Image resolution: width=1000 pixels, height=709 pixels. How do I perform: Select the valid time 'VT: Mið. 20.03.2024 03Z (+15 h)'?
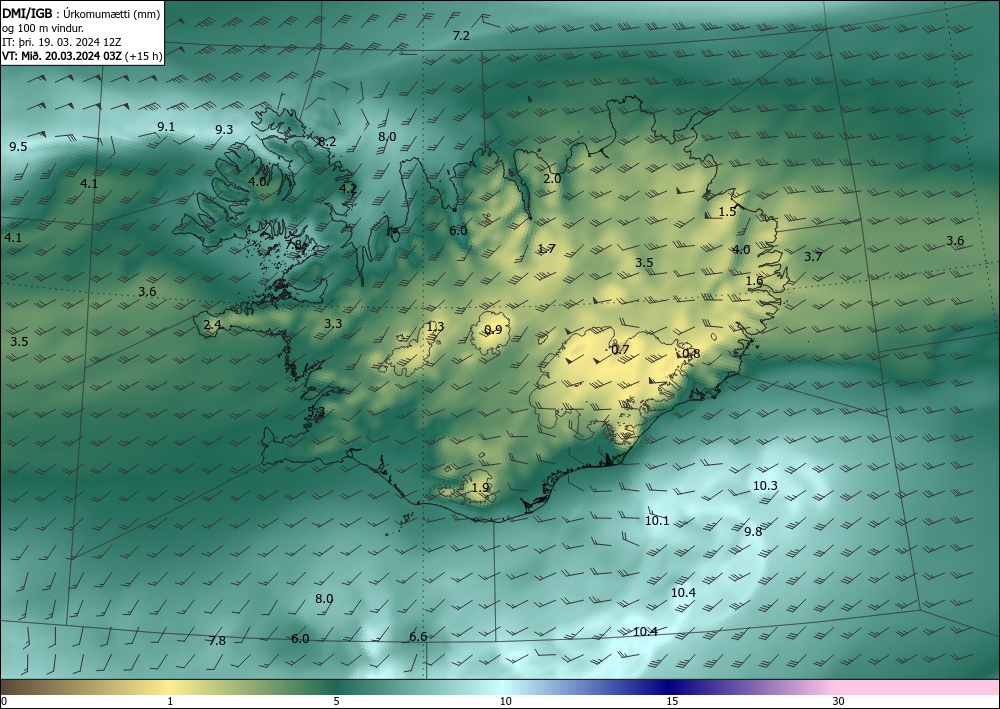82,56
